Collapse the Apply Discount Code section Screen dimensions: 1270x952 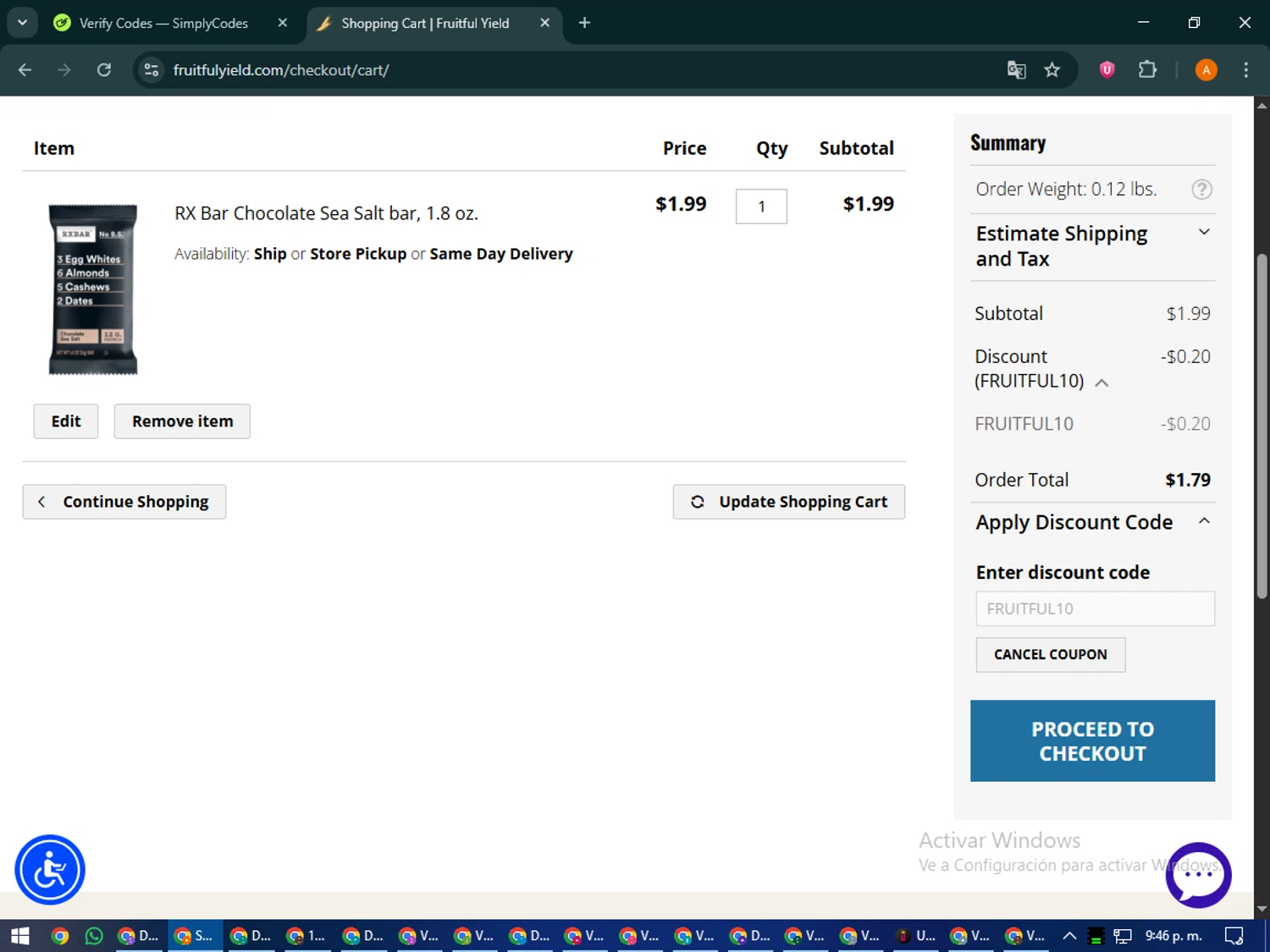[1092, 522]
